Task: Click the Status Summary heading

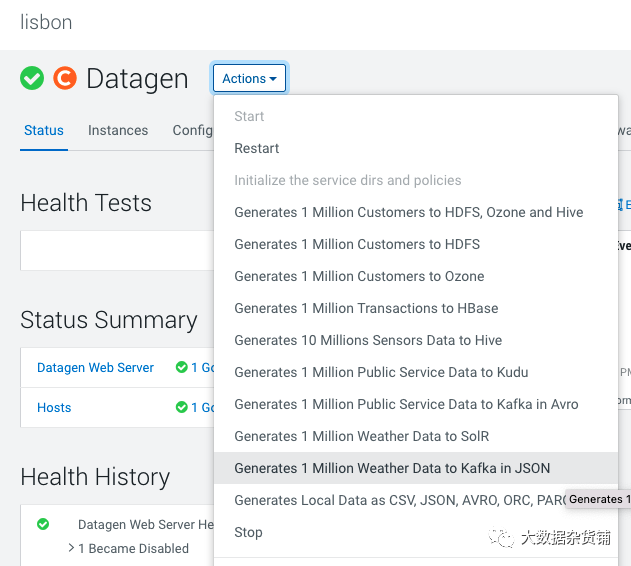Action: coord(109,320)
